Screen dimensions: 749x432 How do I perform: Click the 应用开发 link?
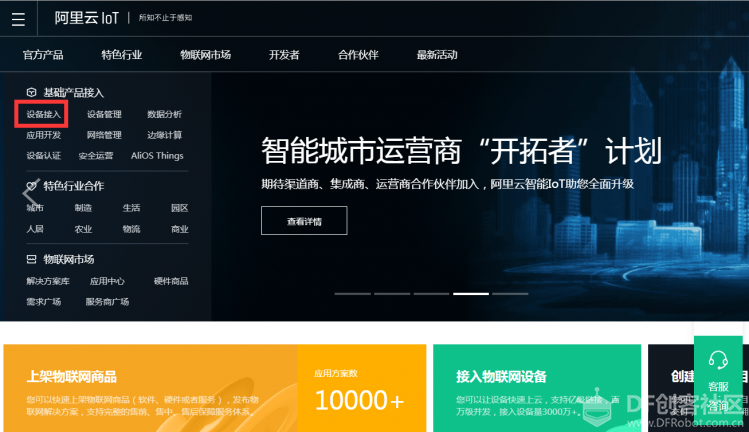43,135
